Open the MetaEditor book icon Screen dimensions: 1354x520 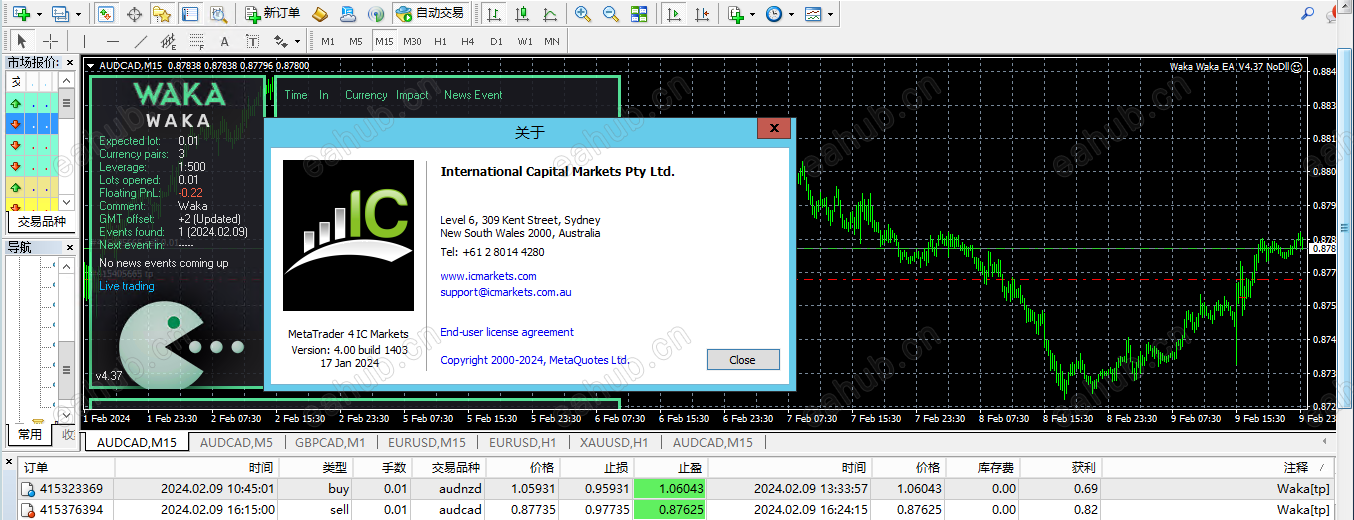[x=320, y=14]
